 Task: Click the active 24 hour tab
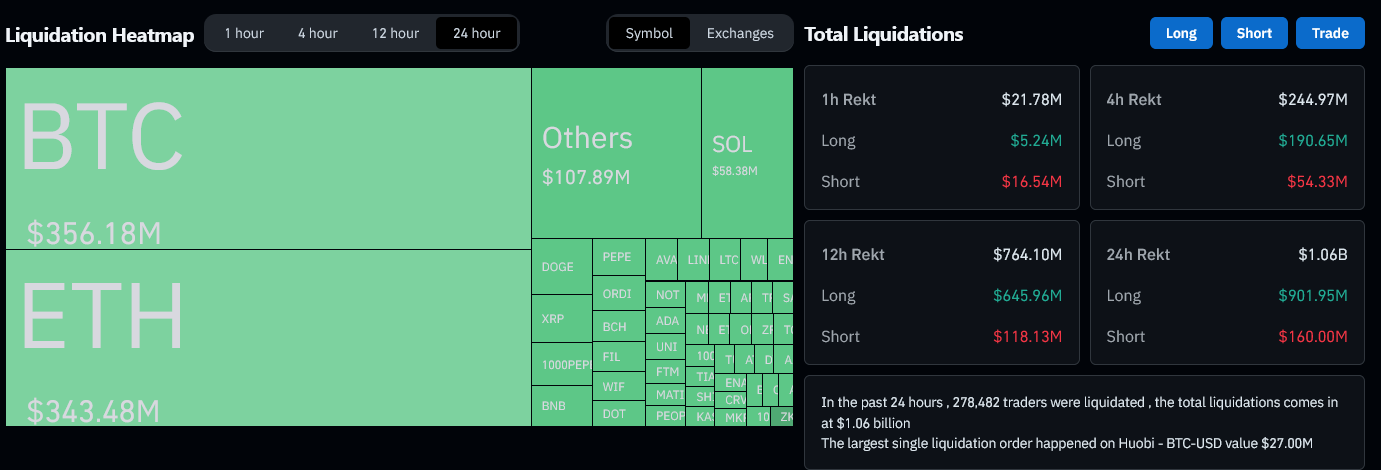pyautogui.click(x=476, y=33)
